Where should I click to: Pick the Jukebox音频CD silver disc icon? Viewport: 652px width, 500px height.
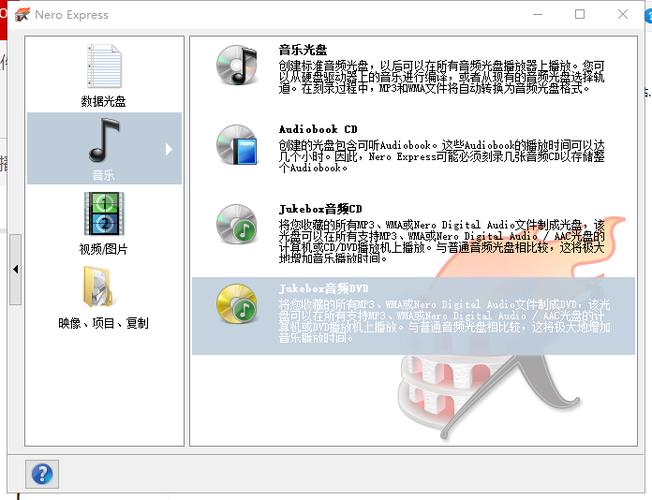click(237, 224)
